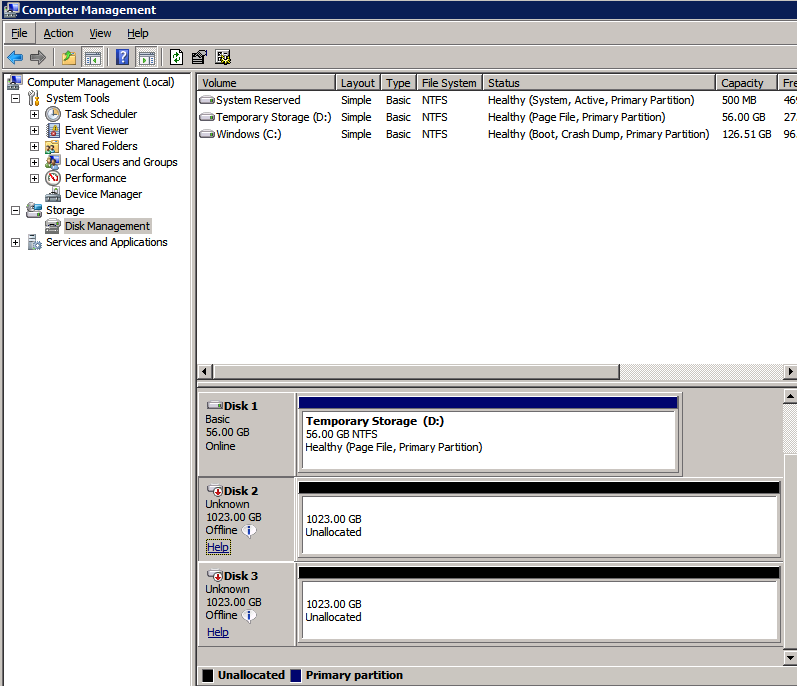The image size is (797, 686).
Task: Sort by the File System column header
Action: point(449,83)
